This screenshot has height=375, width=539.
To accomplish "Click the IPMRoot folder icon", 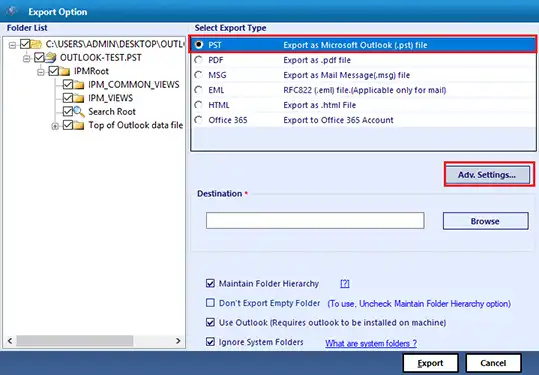I will click(x=64, y=71).
